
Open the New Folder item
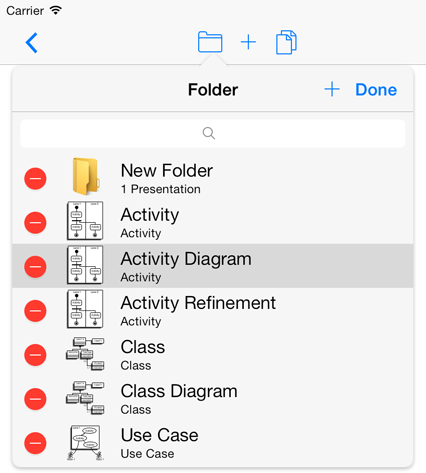click(213, 179)
